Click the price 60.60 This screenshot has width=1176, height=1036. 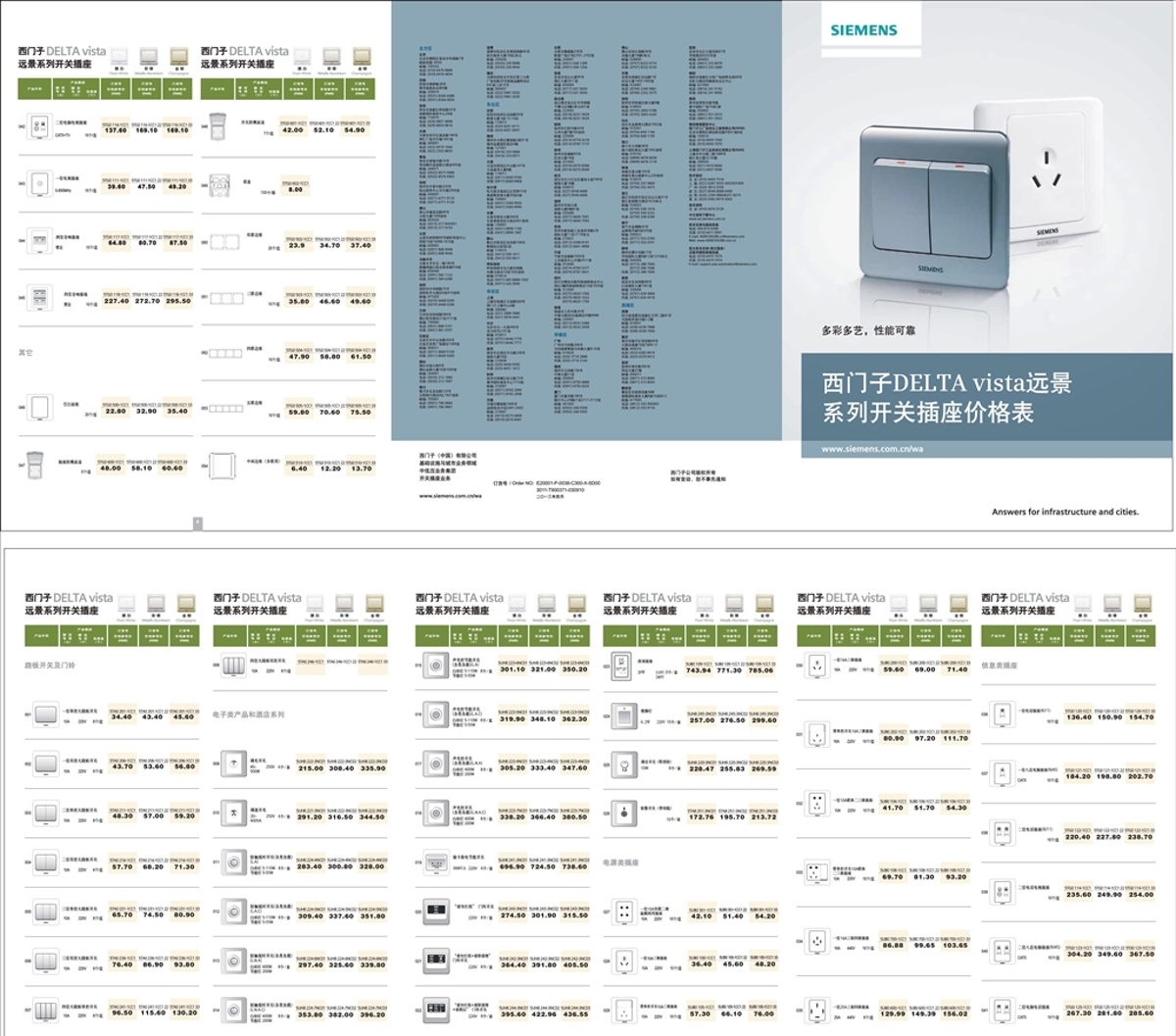point(172,469)
